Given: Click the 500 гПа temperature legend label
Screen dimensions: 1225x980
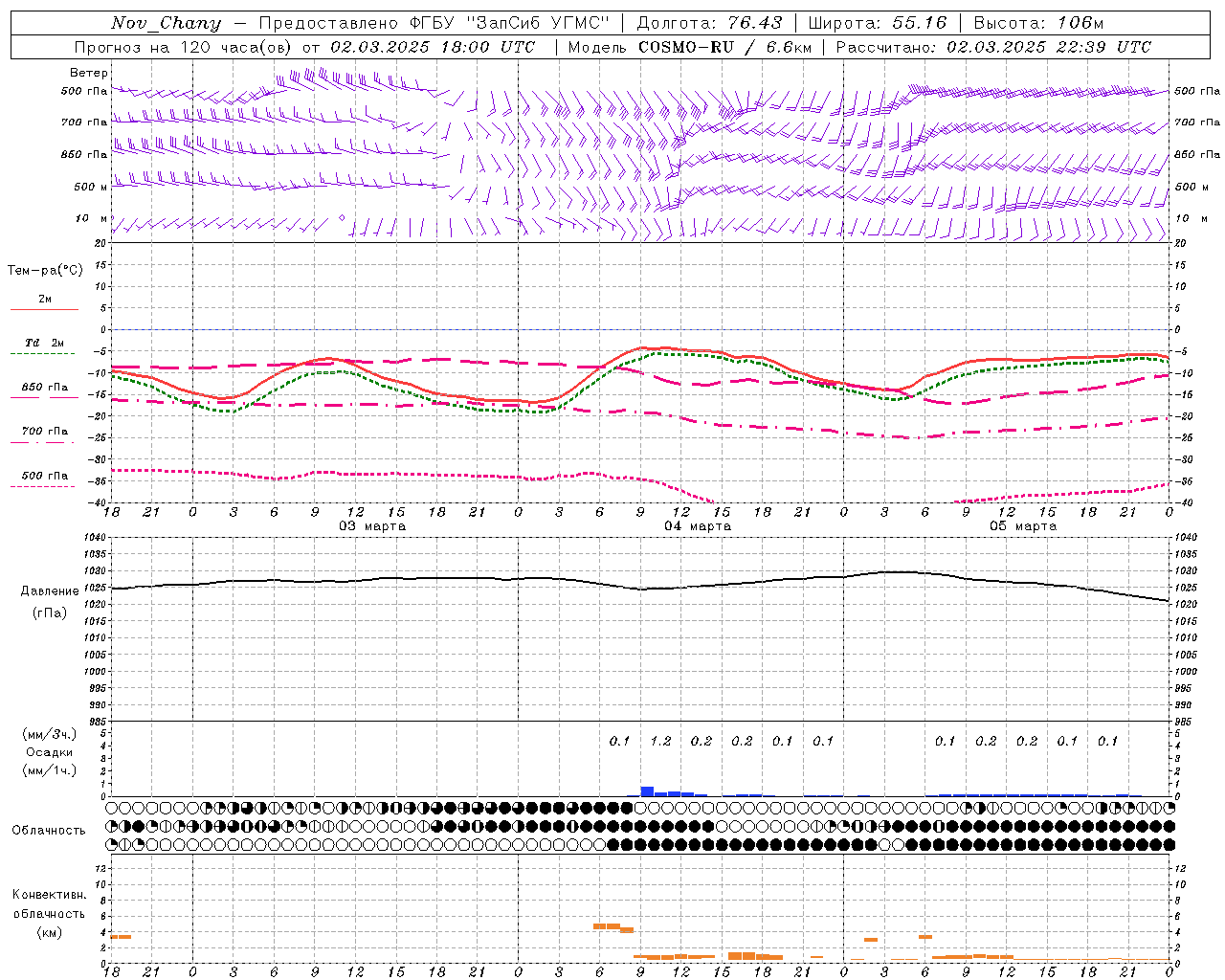Looking at the screenshot, I should coord(44,476).
